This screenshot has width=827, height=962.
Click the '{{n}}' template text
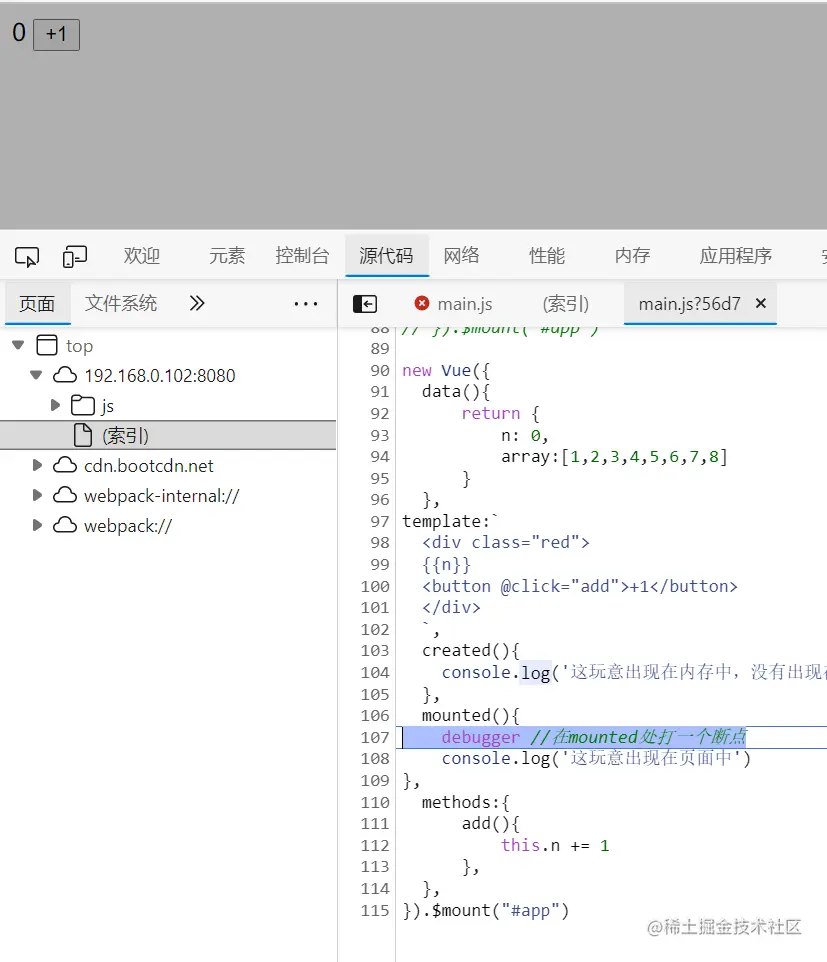point(446,564)
